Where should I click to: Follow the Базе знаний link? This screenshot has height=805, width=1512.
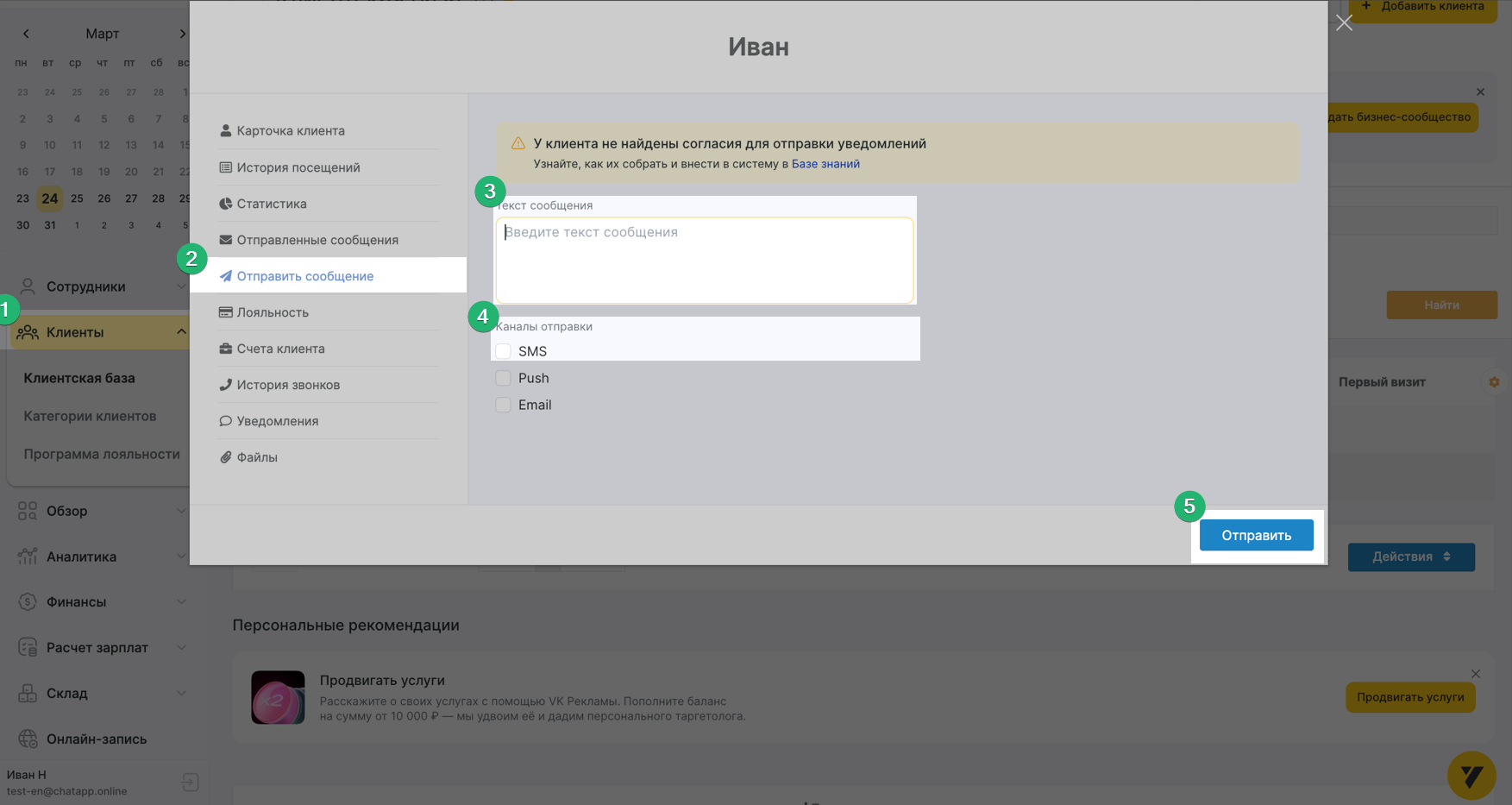click(825, 164)
